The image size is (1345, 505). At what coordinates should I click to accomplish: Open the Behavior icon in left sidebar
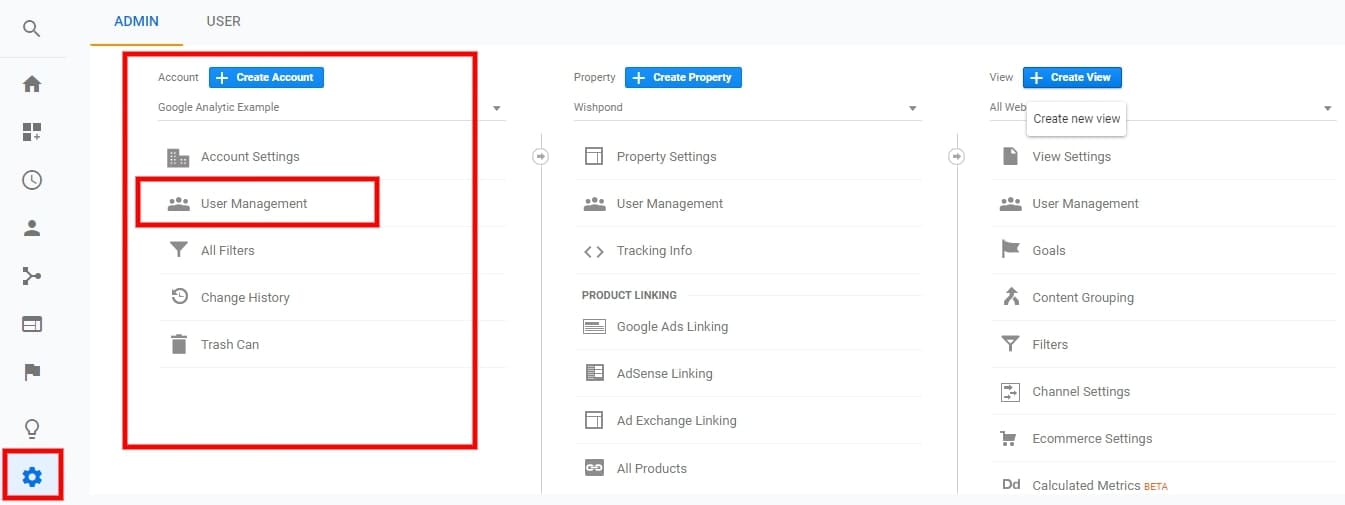(32, 324)
